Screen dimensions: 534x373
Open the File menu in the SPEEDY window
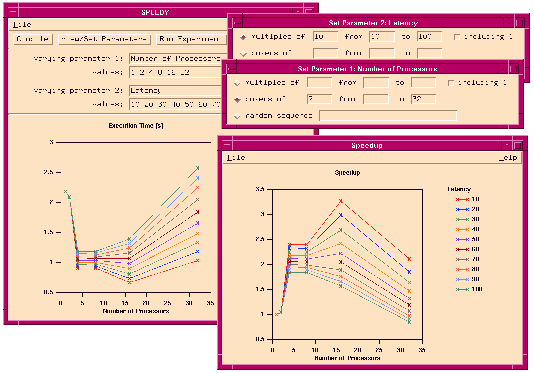[22, 25]
